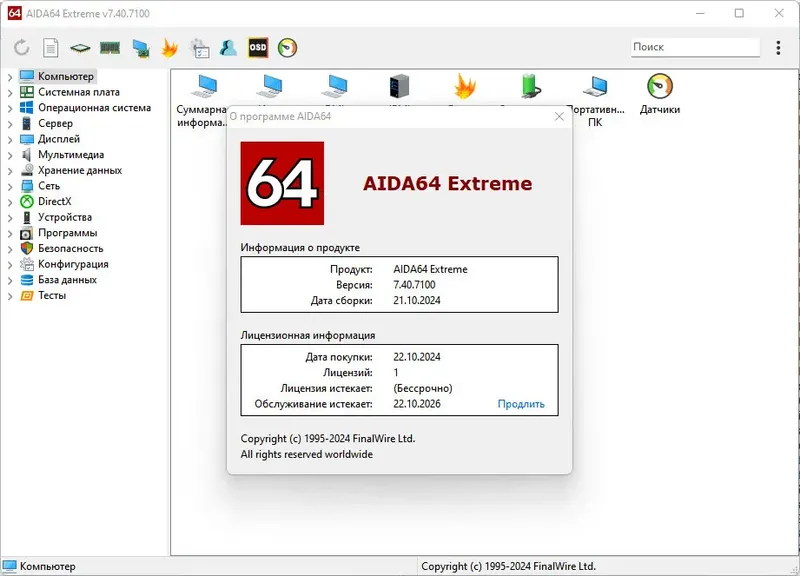Open the report document toolbar icon
This screenshot has height=576, width=800.
[x=51, y=48]
